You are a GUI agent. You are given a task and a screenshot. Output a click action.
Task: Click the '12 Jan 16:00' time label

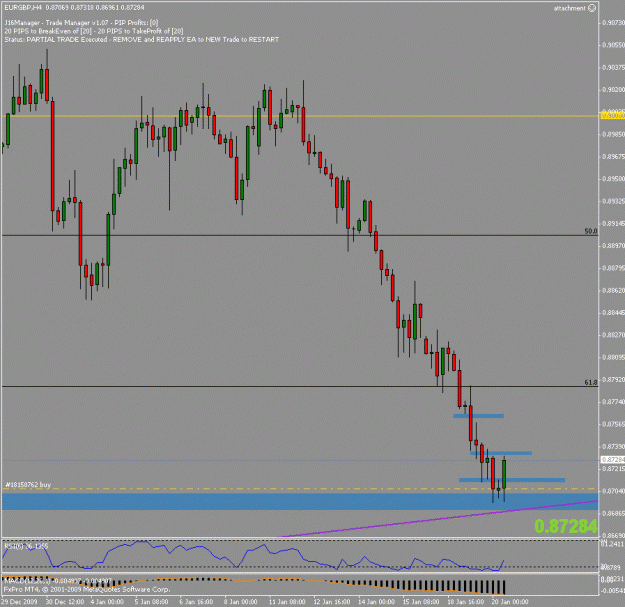pyautogui.click(x=332, y=601)
